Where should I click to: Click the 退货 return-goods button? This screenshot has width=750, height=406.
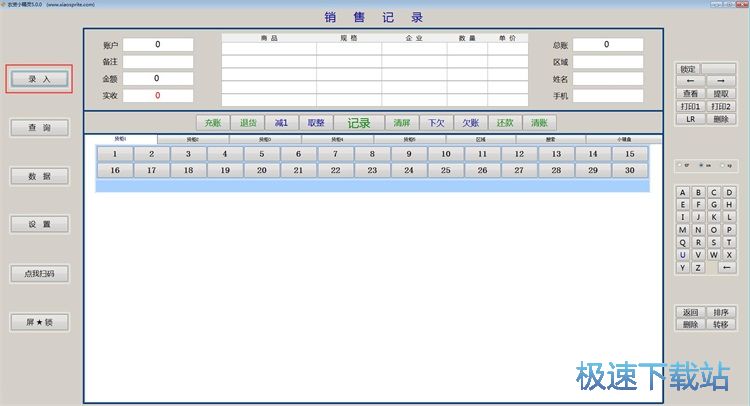point(248,123)
